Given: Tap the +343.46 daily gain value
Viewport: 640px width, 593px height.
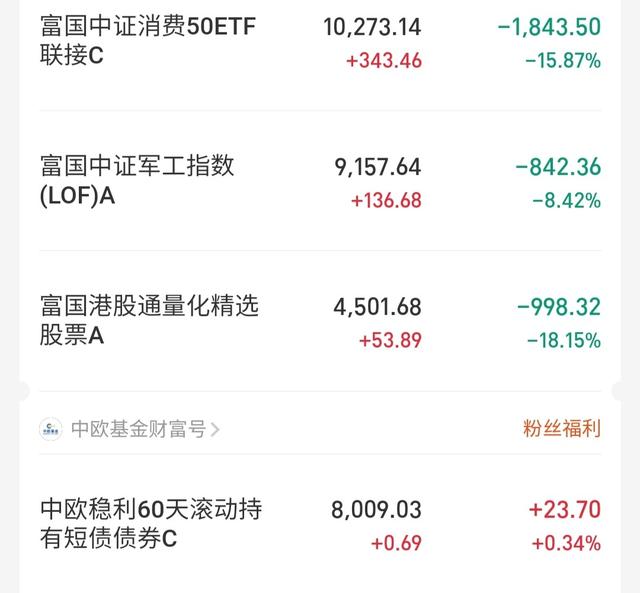Looking at the screenshot, I should point(384,61).
